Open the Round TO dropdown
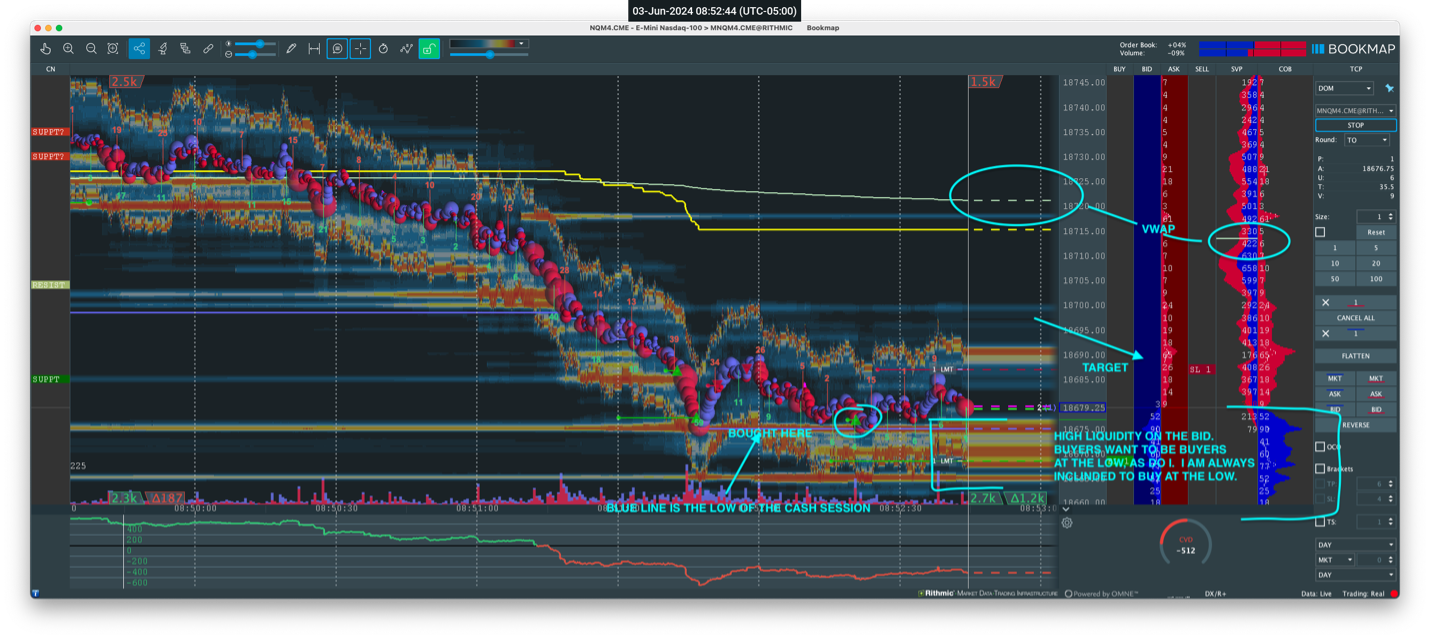 pyautogui.click(x=1366, y=140)
